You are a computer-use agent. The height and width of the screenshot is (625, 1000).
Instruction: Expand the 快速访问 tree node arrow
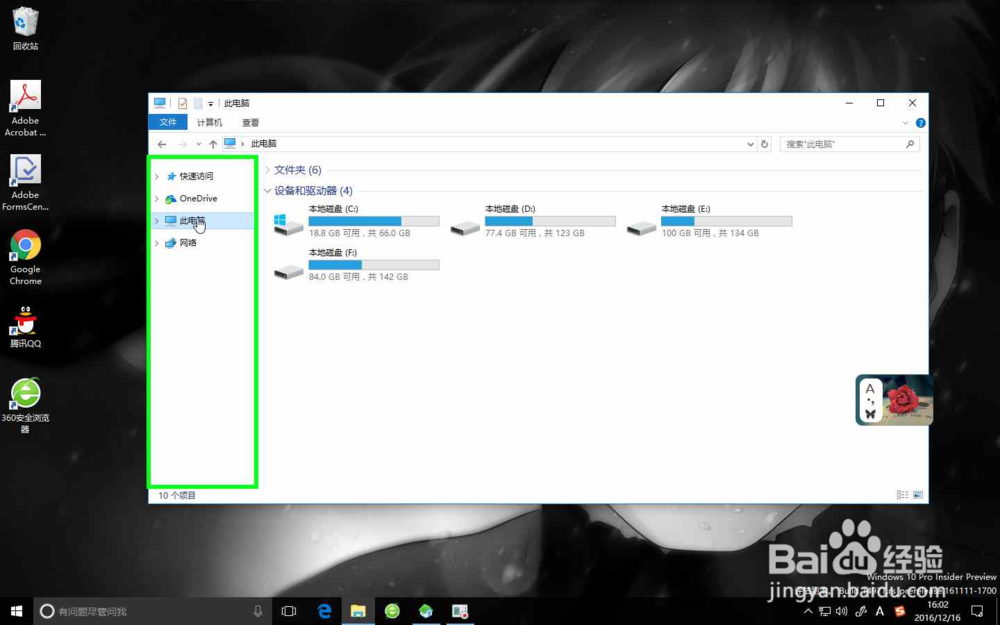pos(157,177)
